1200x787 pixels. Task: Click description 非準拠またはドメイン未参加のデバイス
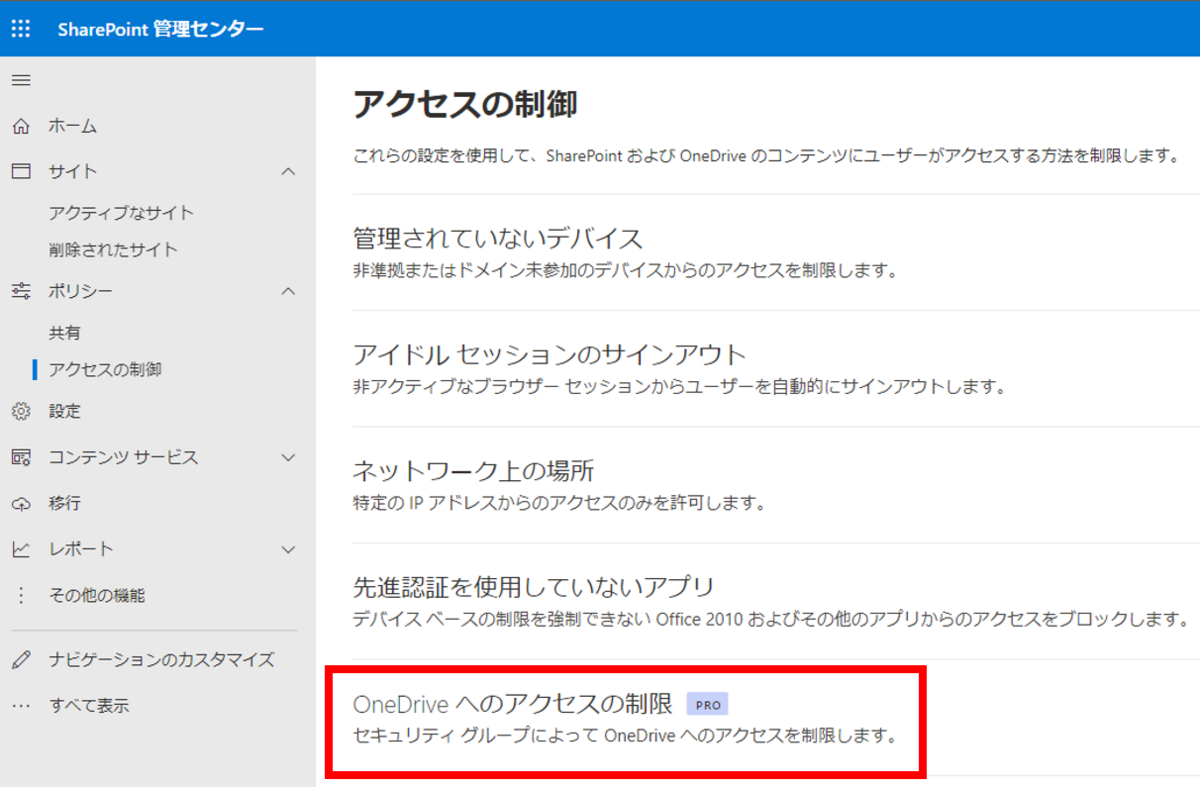[625, 271]
